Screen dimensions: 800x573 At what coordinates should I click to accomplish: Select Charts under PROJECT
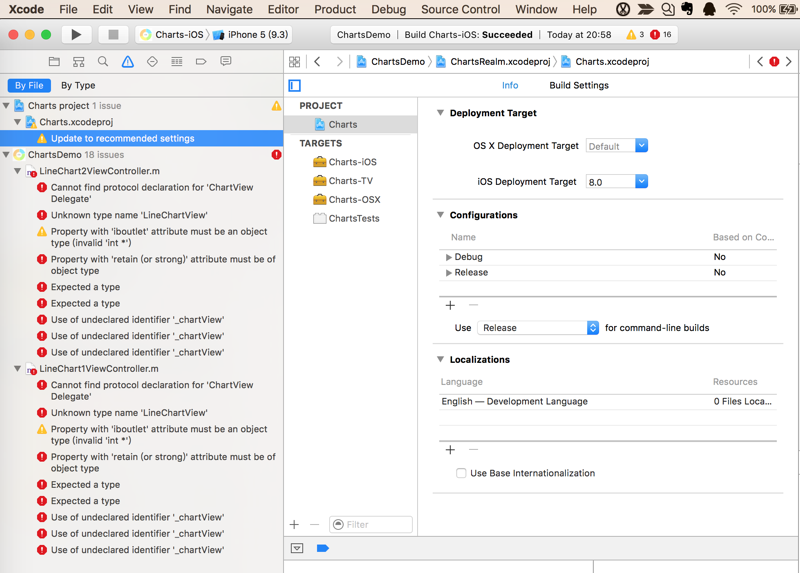[x=351, y=124]
